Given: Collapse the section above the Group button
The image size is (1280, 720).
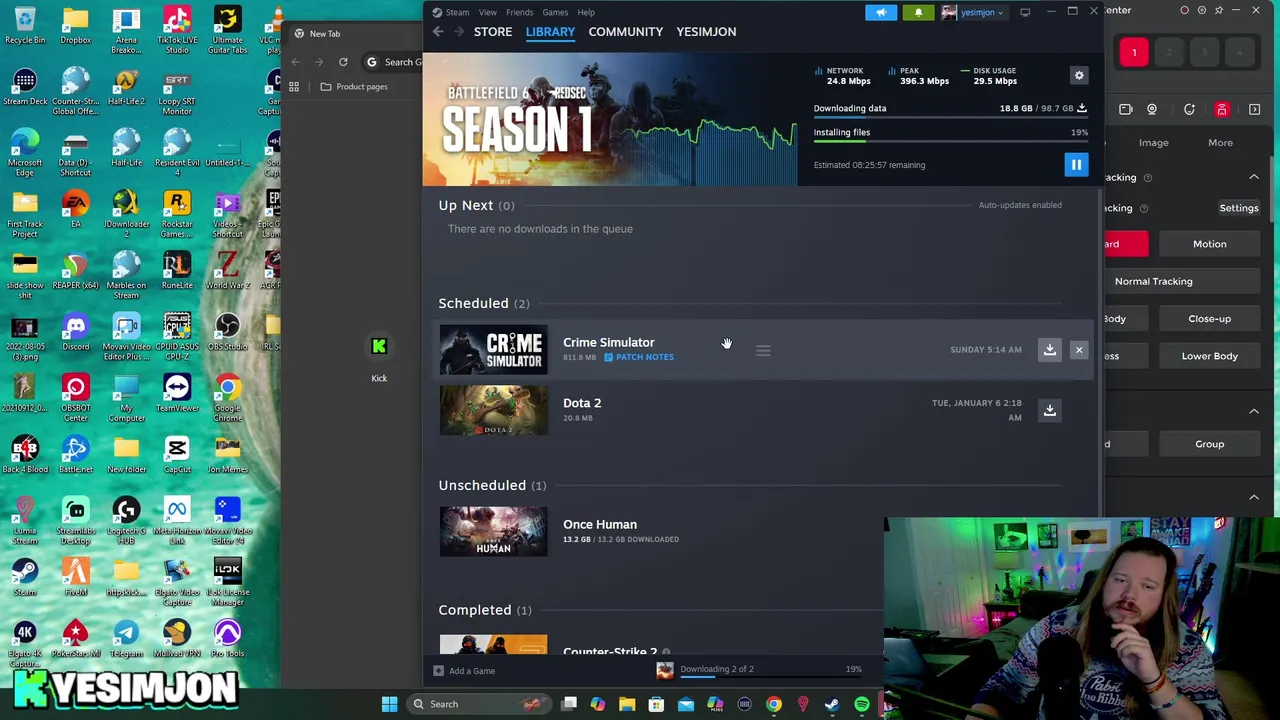Looking at the screenshot, I should (x=1253, y=411).
